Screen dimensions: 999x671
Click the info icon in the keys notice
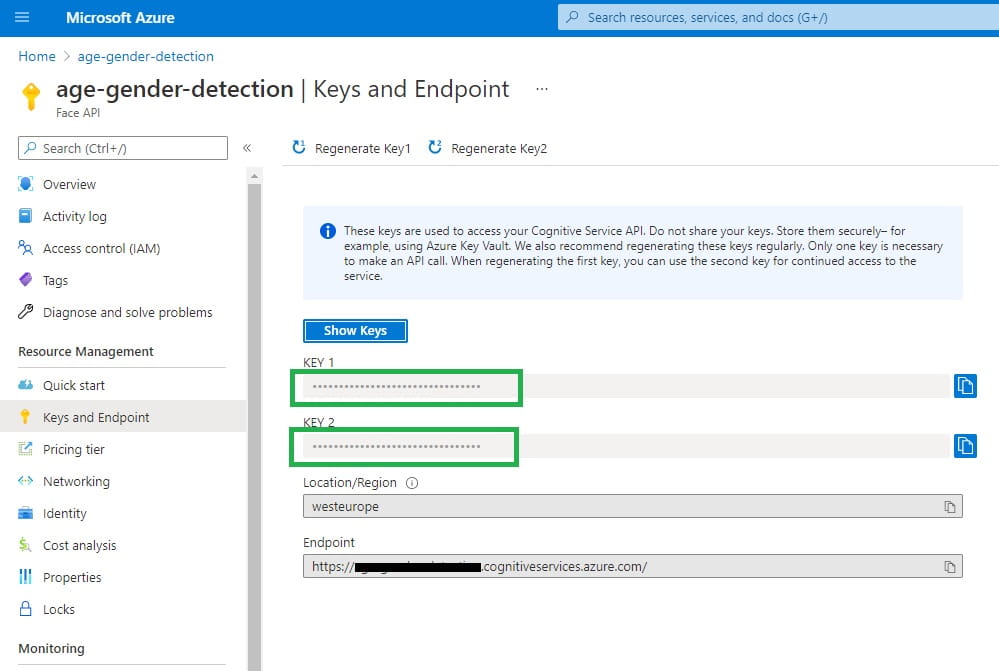pos(327,231)
